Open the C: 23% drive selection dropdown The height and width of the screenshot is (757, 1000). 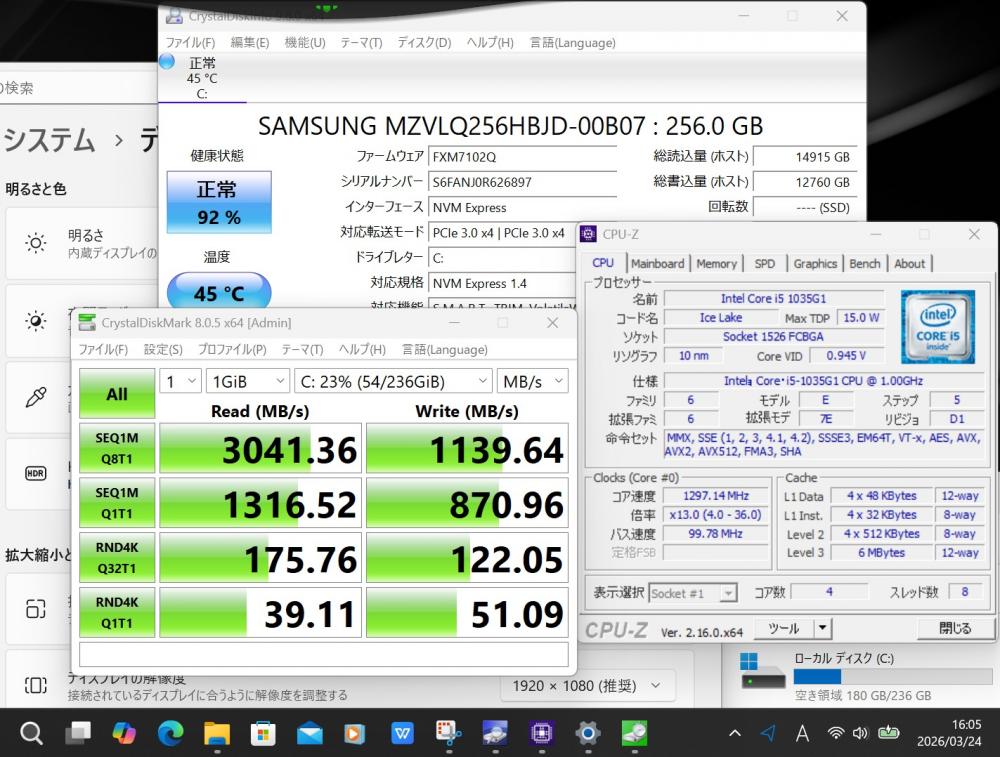393,381
